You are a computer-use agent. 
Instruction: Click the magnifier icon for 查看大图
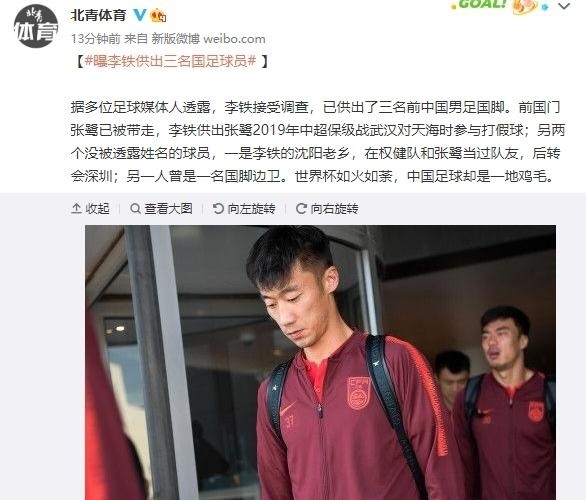pyautogui.click(x=135, y=208)
